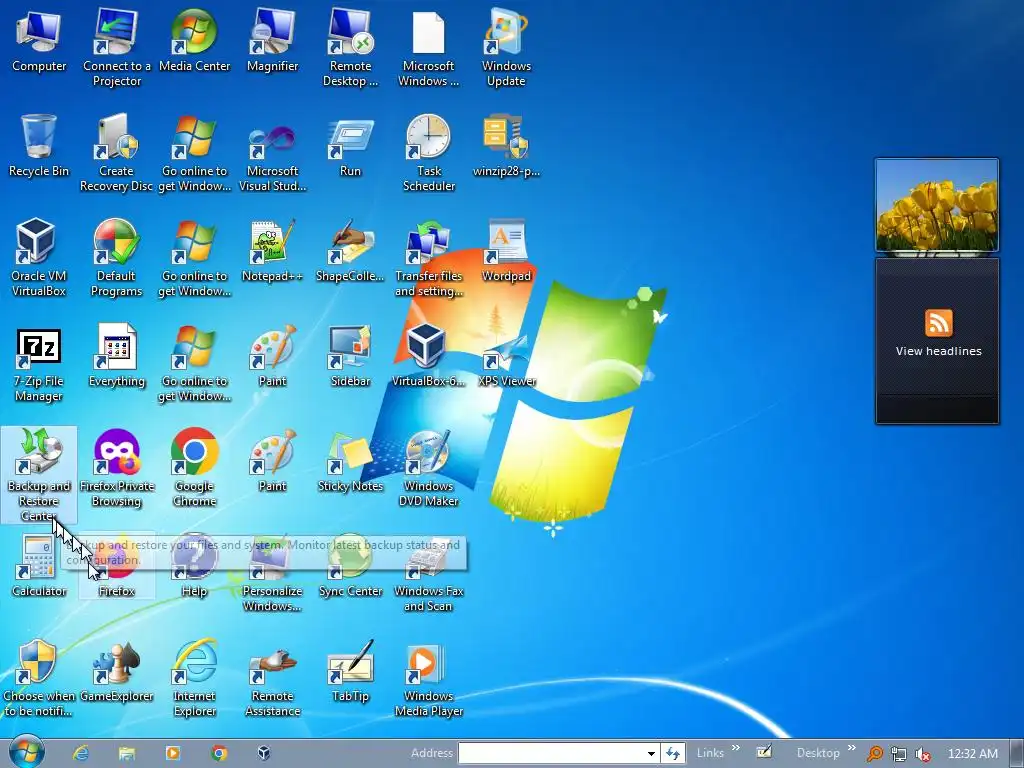
Task: Select the winzip28 installer icon
Action: coord(506,146)
